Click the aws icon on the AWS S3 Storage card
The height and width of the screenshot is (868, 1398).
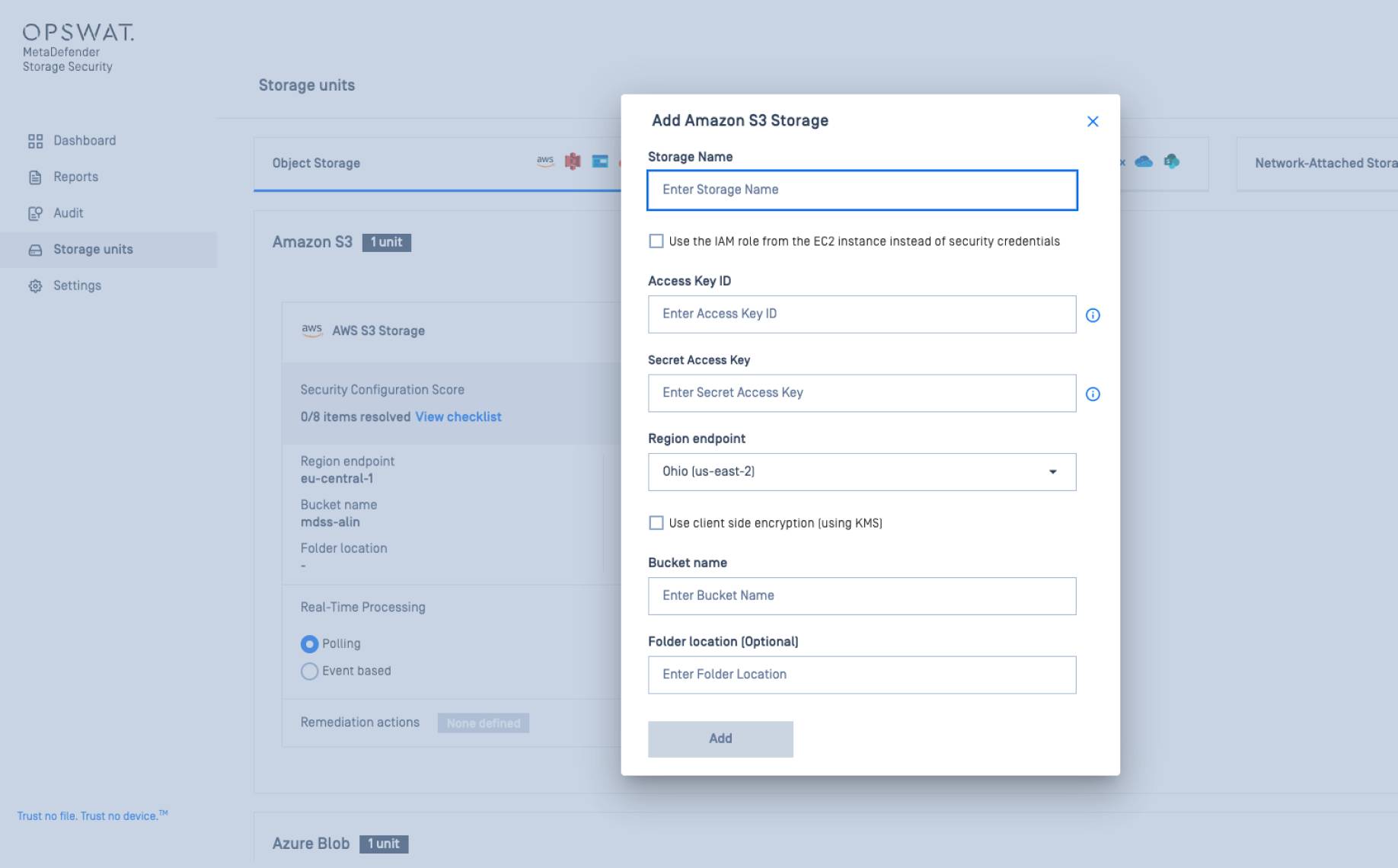tap(311, 330)
